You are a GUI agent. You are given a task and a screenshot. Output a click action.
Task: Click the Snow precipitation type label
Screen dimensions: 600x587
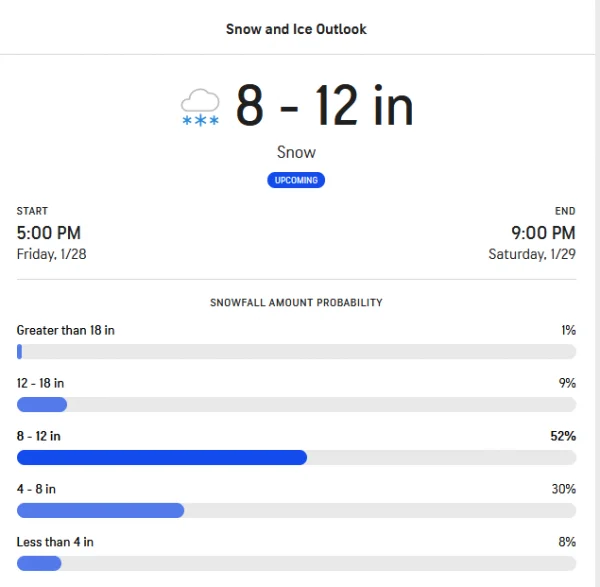[296, 152]
